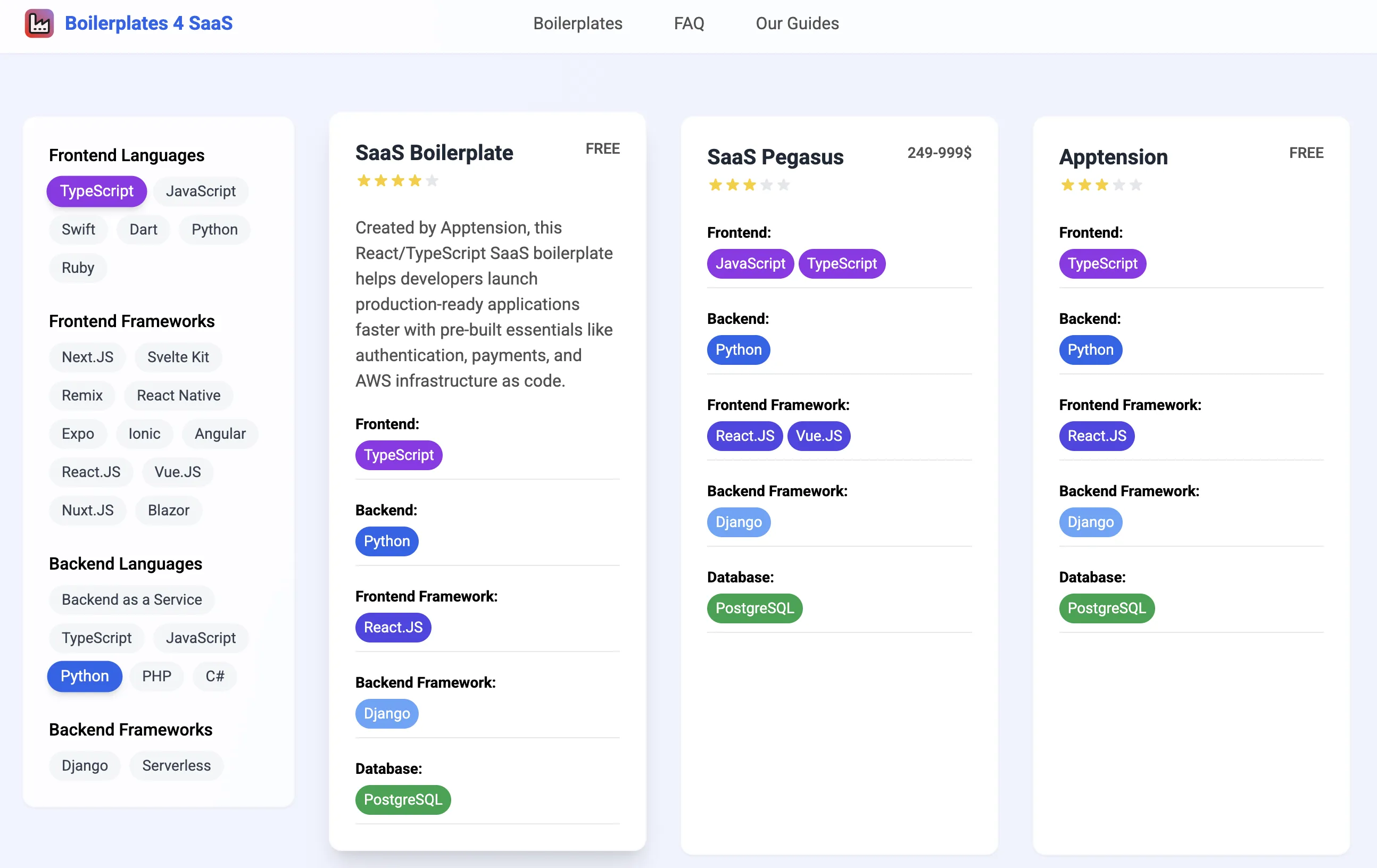Disable the Python backend language filter
This screenshot has height=868, width=1377.
(x=85, y=676)
